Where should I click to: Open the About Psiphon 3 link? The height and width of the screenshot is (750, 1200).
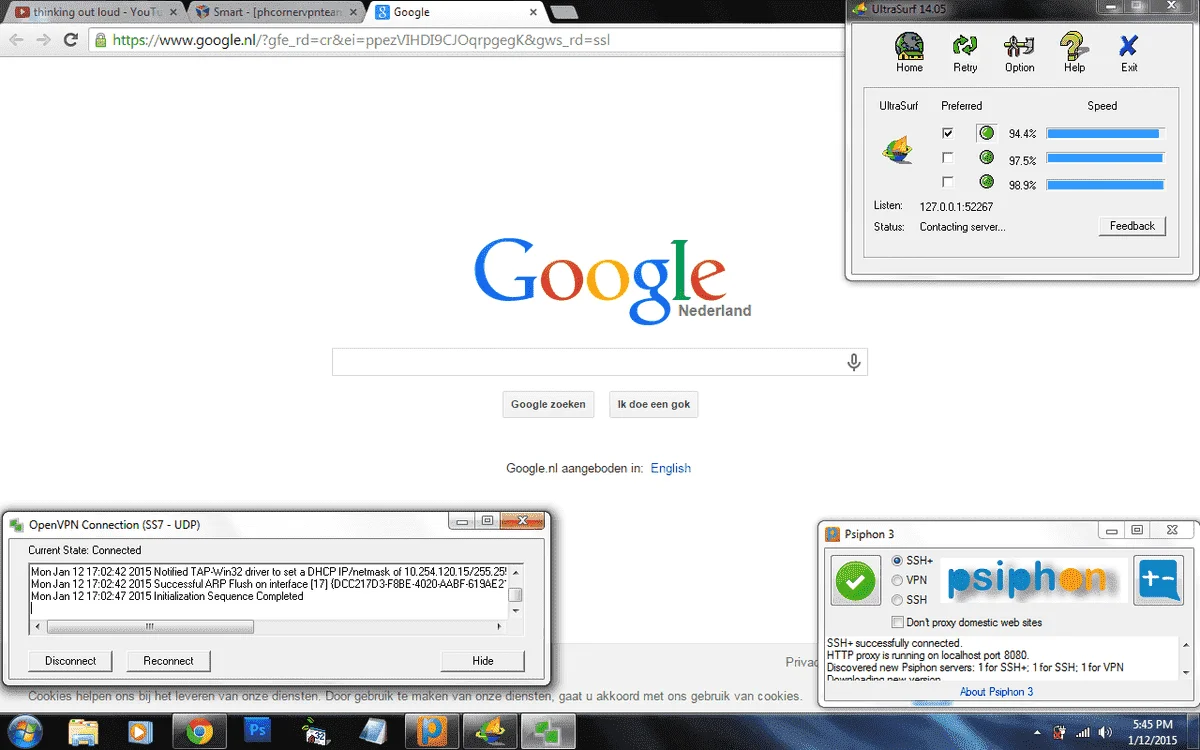tap(996, 692)
